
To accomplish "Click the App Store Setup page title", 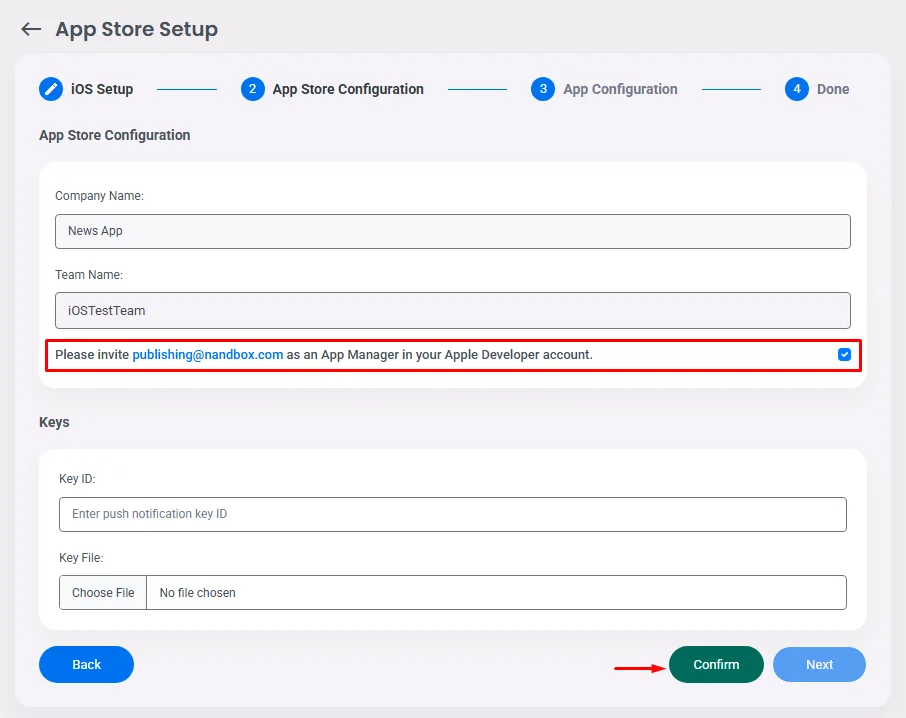I will 136,30.
